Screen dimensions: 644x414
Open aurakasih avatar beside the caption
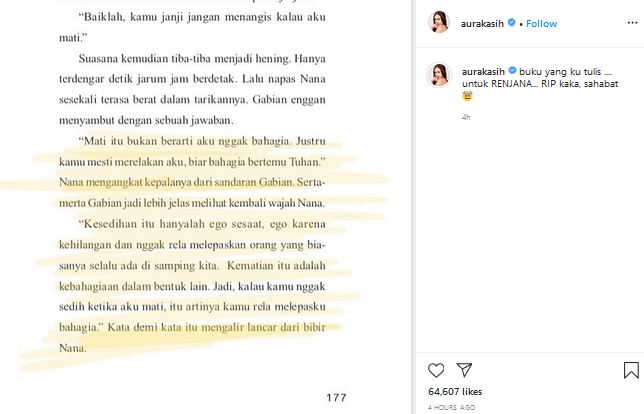(x=439, y=75)
